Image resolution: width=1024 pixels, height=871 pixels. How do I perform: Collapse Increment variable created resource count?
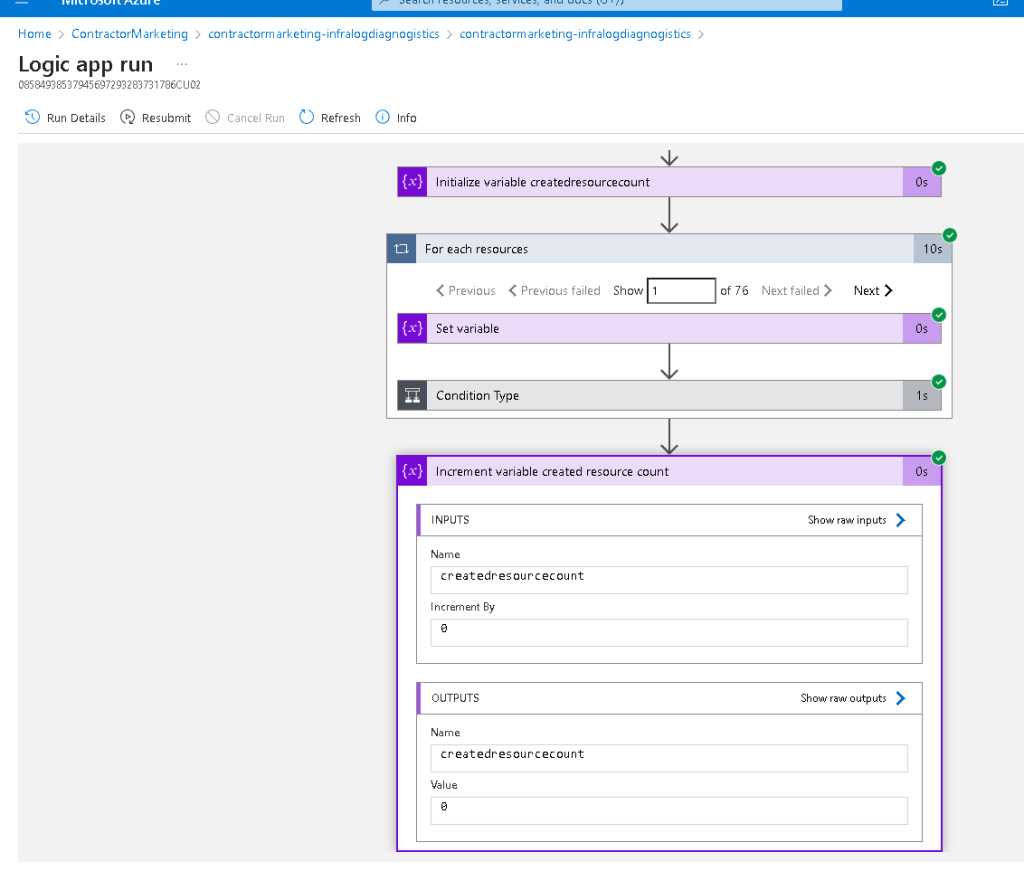[669, 471]
